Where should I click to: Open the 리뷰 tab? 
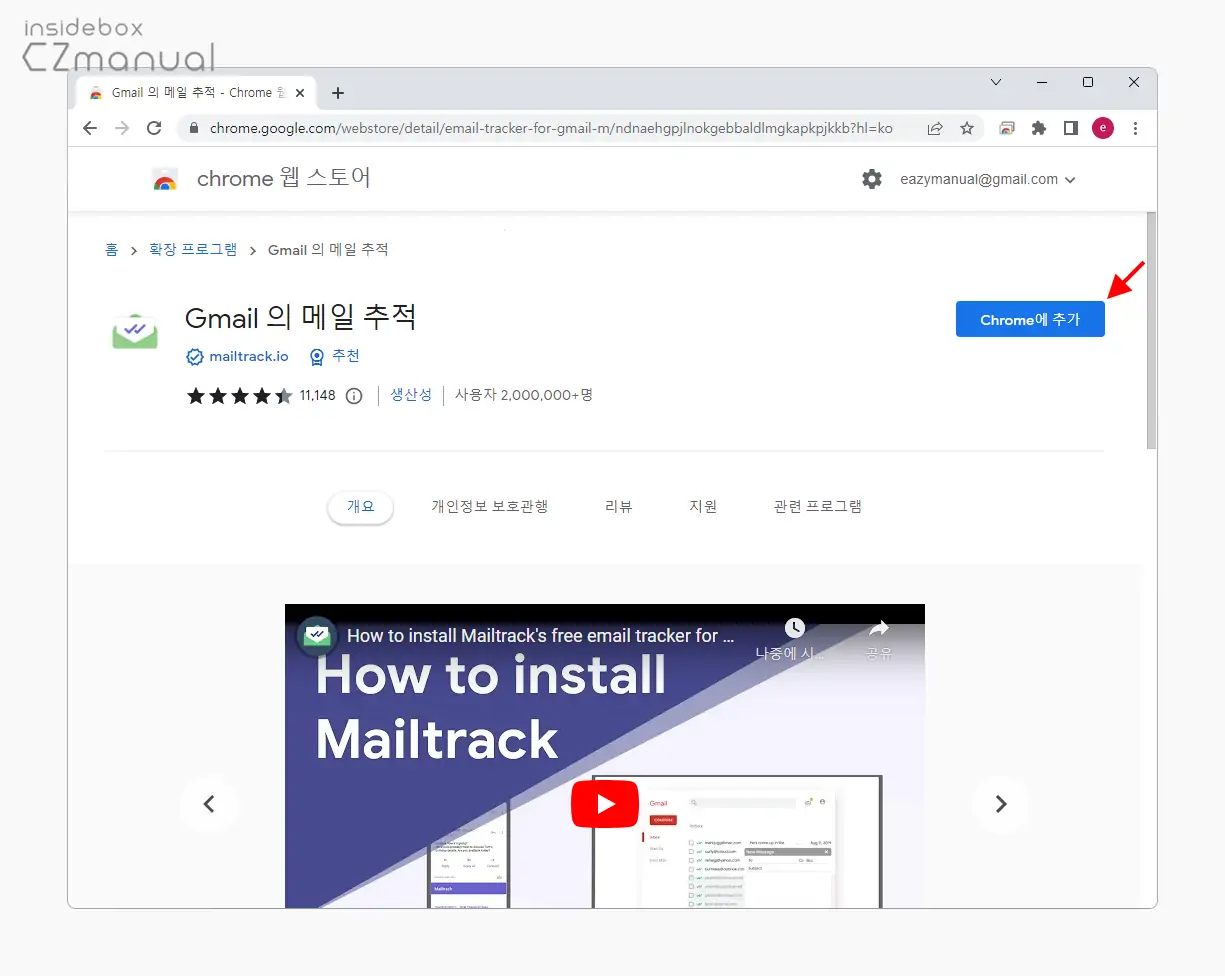coord(619,507)
